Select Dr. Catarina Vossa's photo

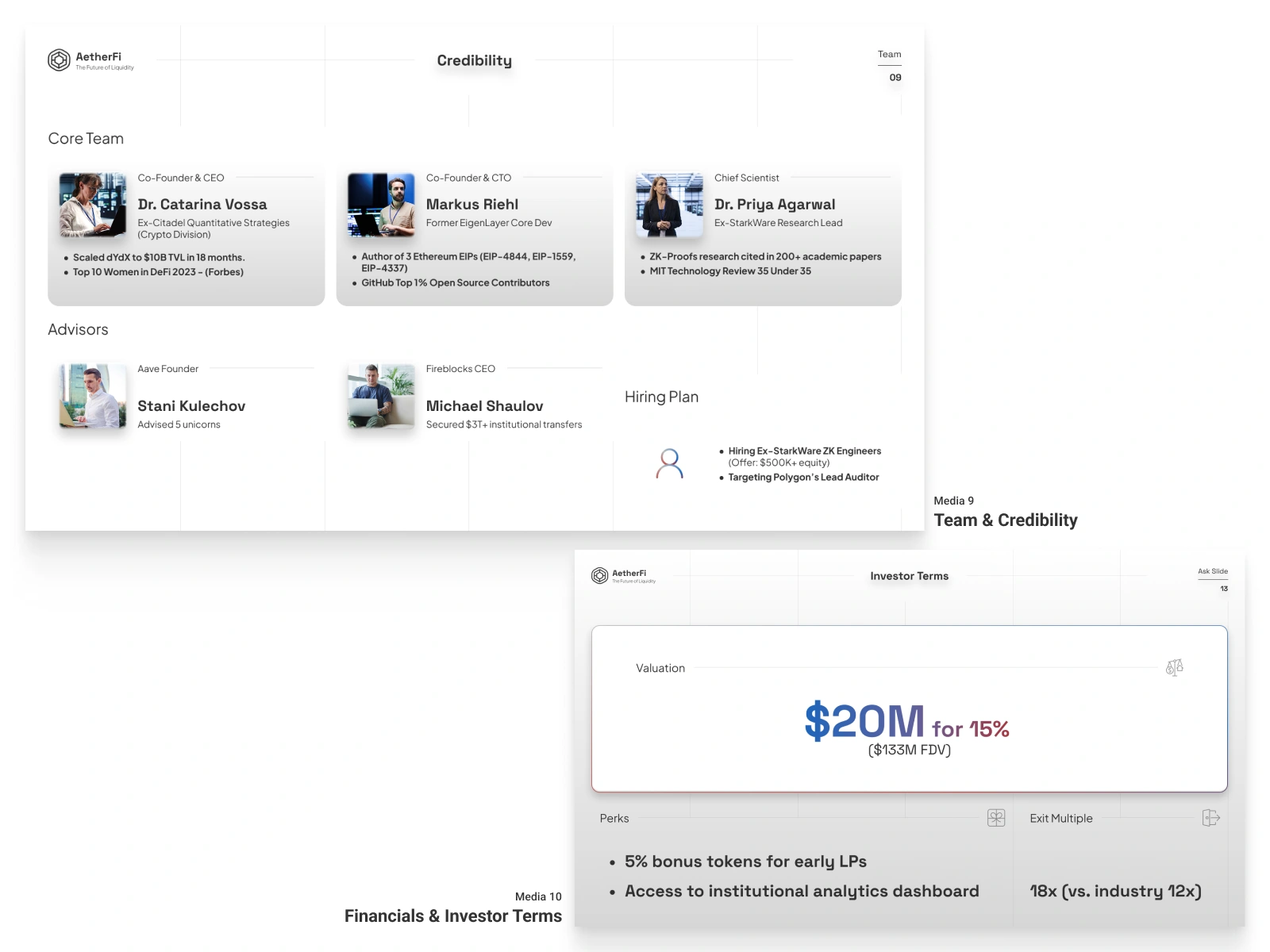[93, 205]
